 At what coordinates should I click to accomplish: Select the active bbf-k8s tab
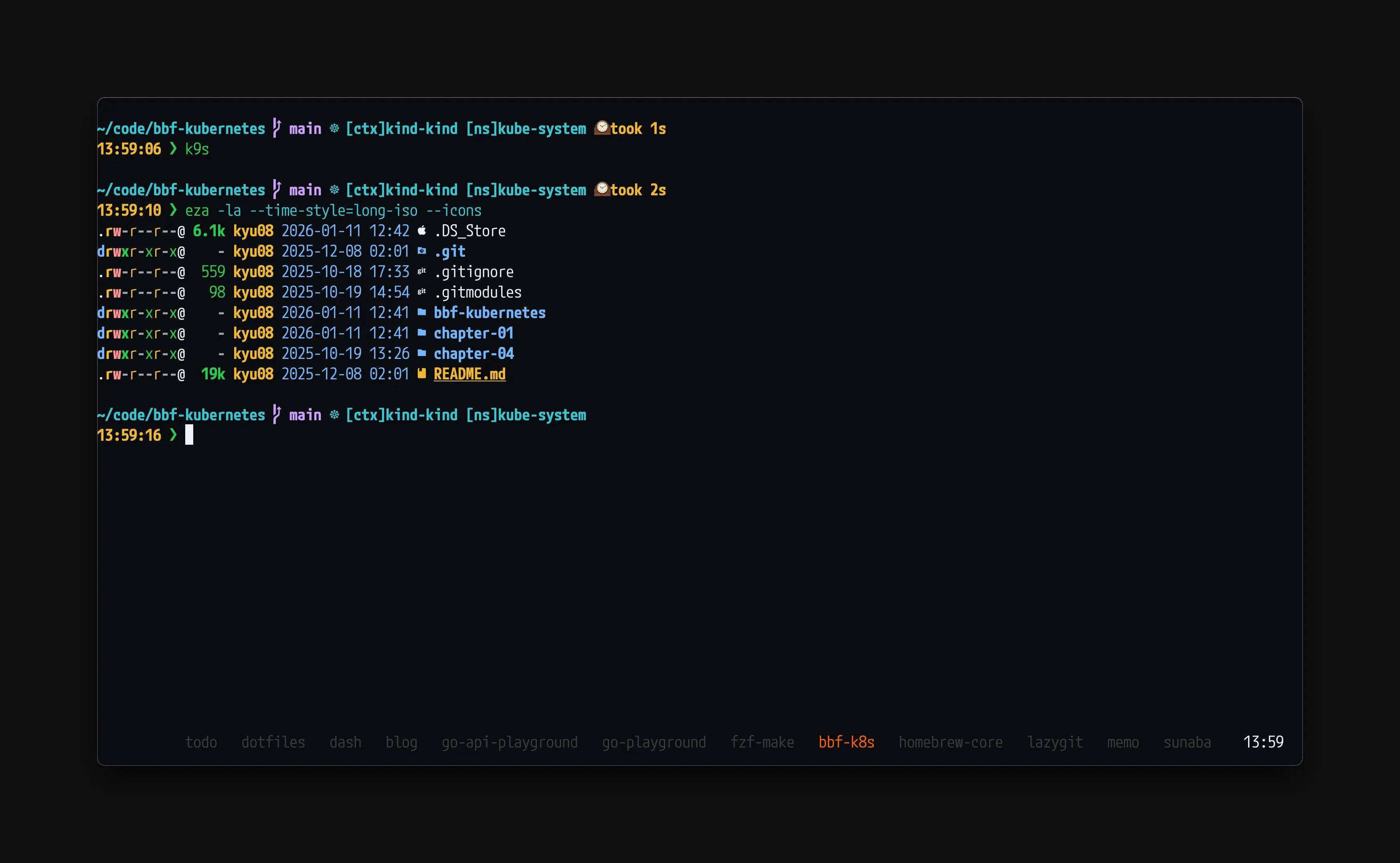click(846, 742)
